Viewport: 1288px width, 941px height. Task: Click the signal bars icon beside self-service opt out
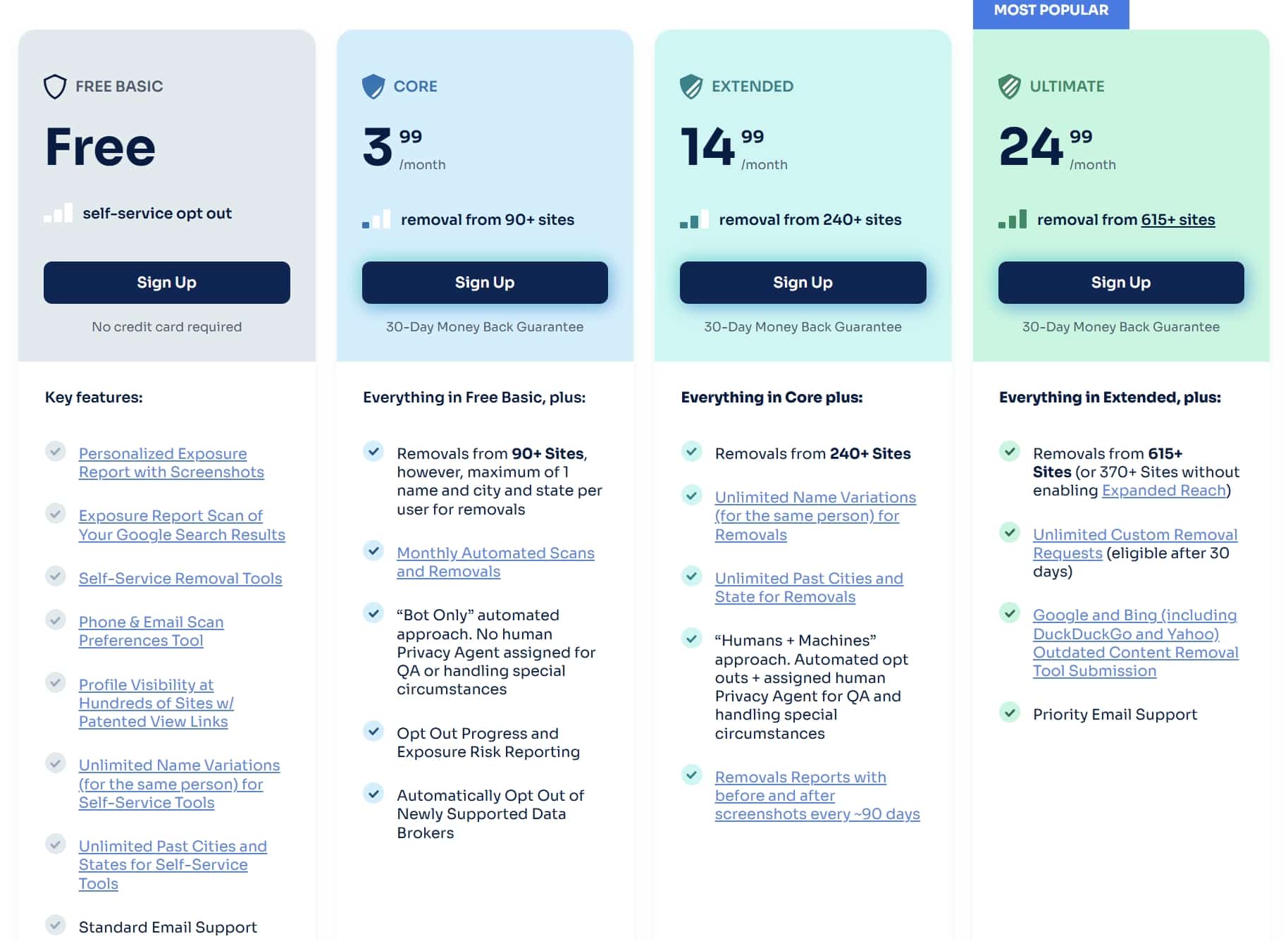click(x=58, y=213)
